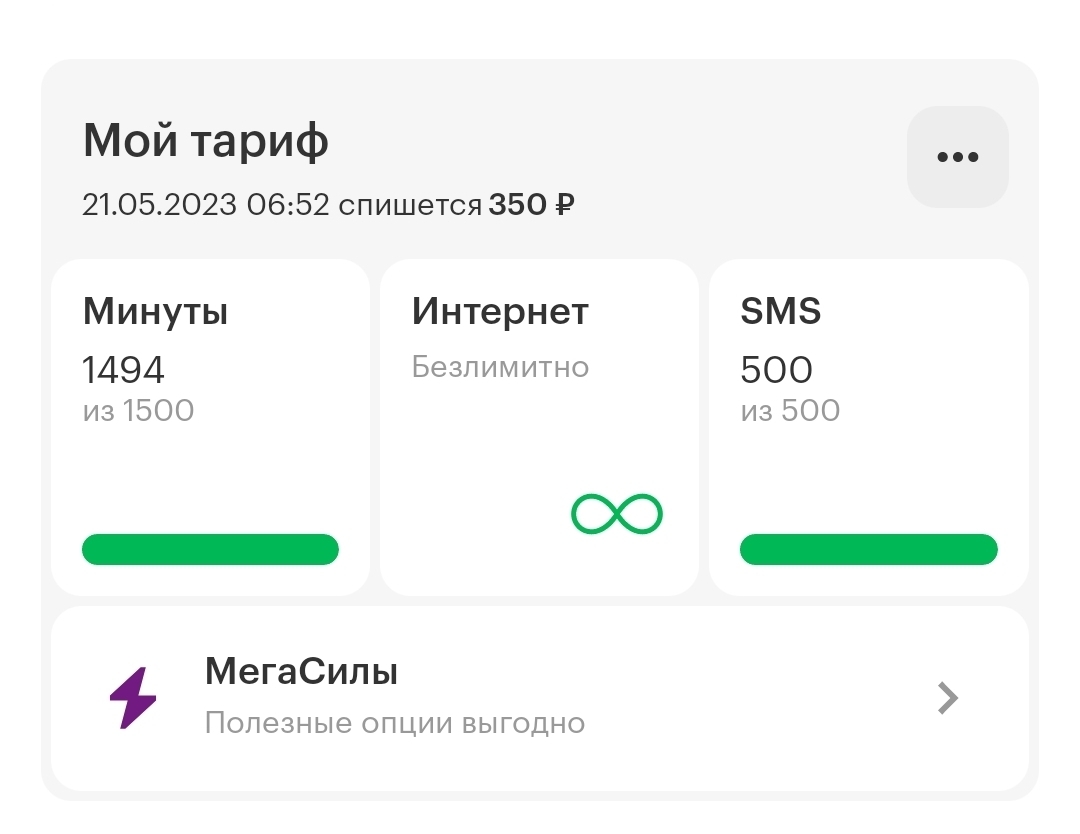Tap the 350 ₽ charge date line

click(x=328, y=205)
